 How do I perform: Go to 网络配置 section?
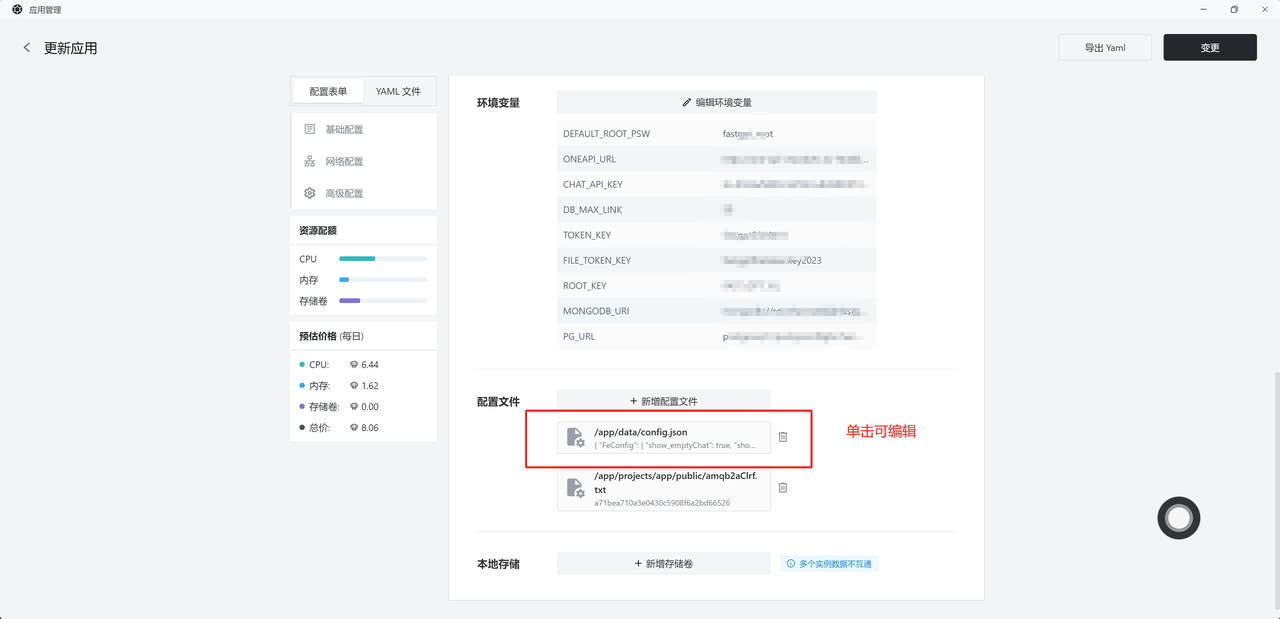[344, 161]
